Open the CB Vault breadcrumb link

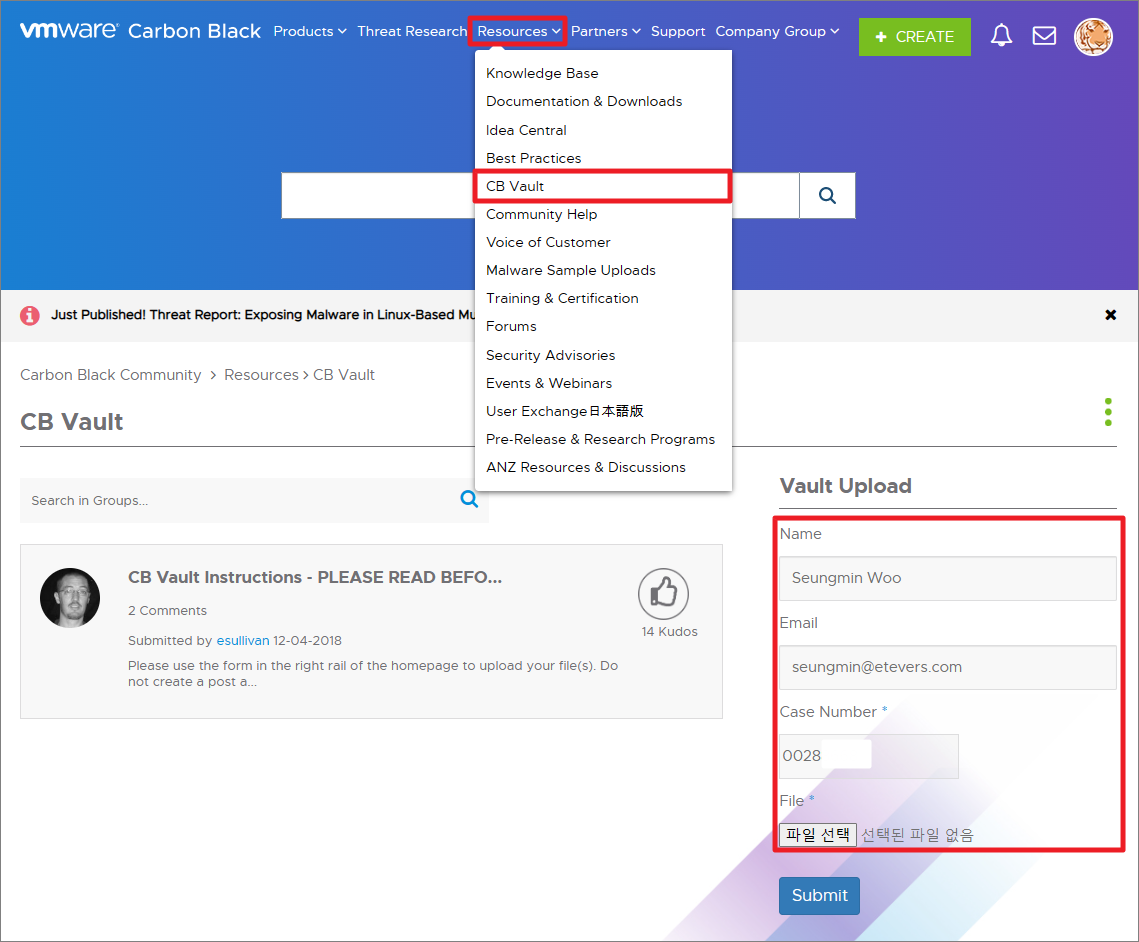[344, 375]
